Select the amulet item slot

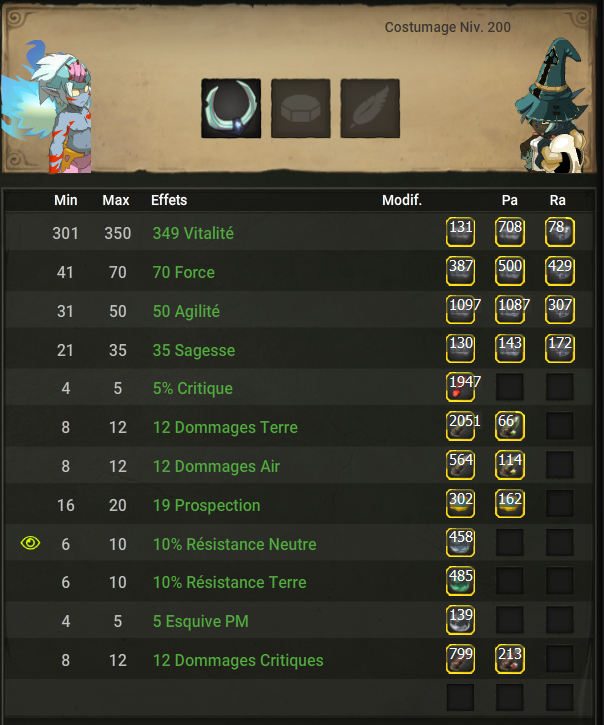pos(231,108)
